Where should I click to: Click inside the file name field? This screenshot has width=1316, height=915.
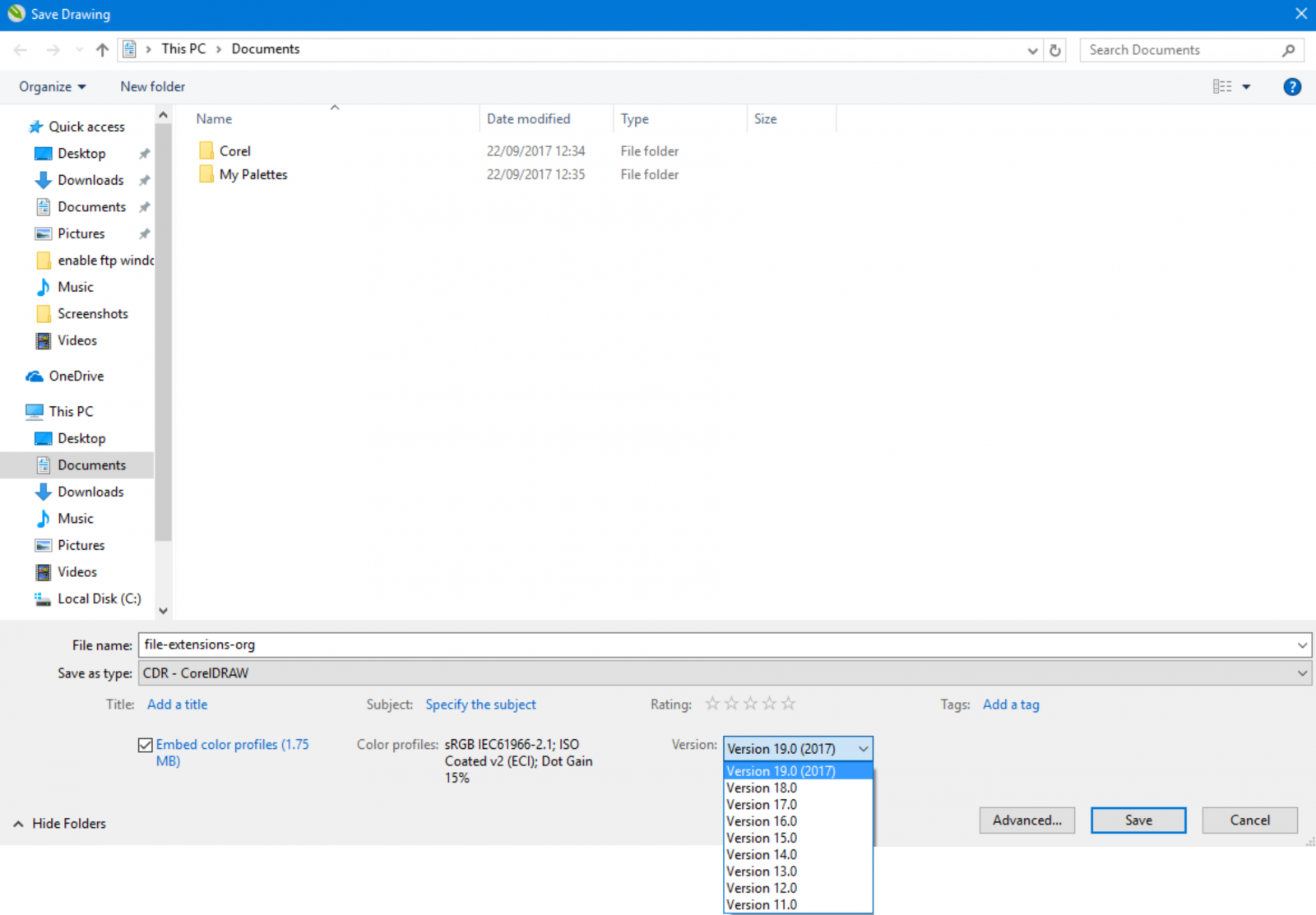[576, 645]
